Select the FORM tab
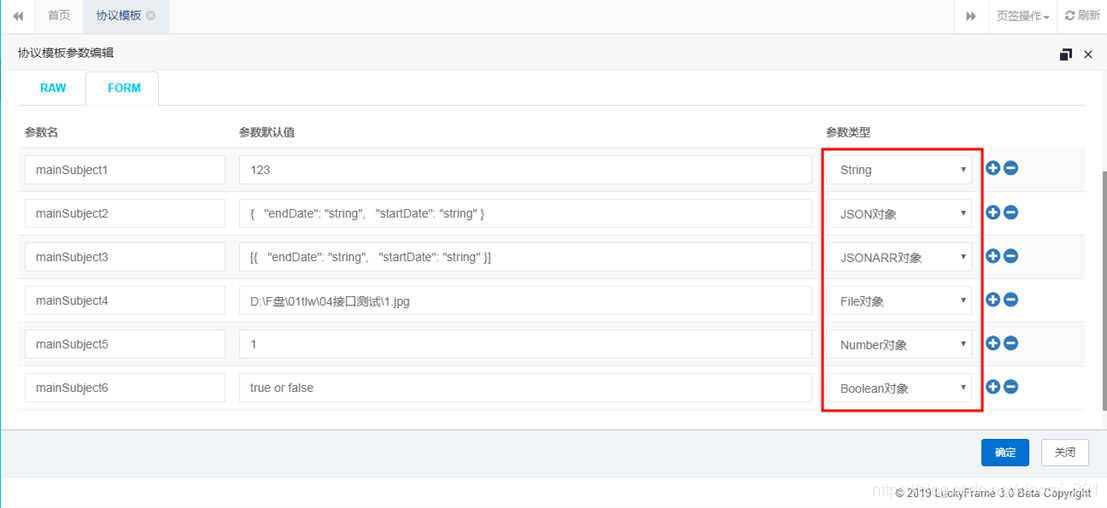 click(x=124, y=88)
